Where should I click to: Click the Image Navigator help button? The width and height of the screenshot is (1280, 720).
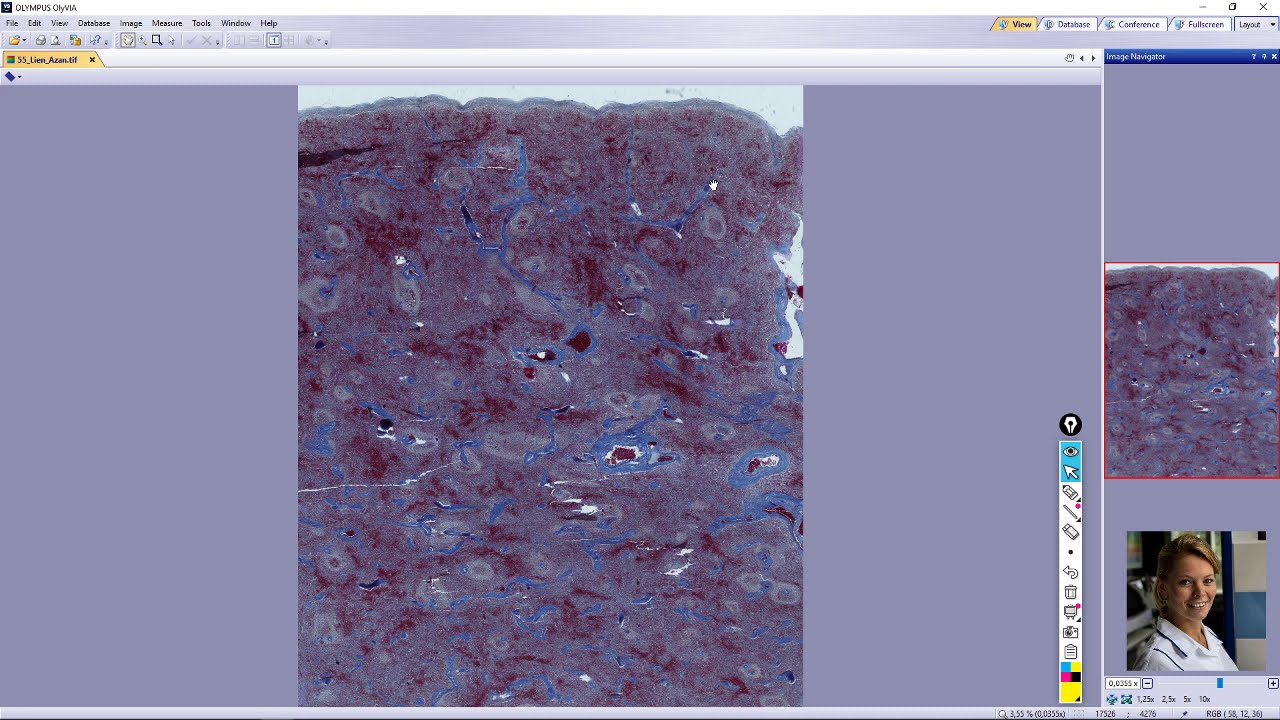coord(1254,57)
